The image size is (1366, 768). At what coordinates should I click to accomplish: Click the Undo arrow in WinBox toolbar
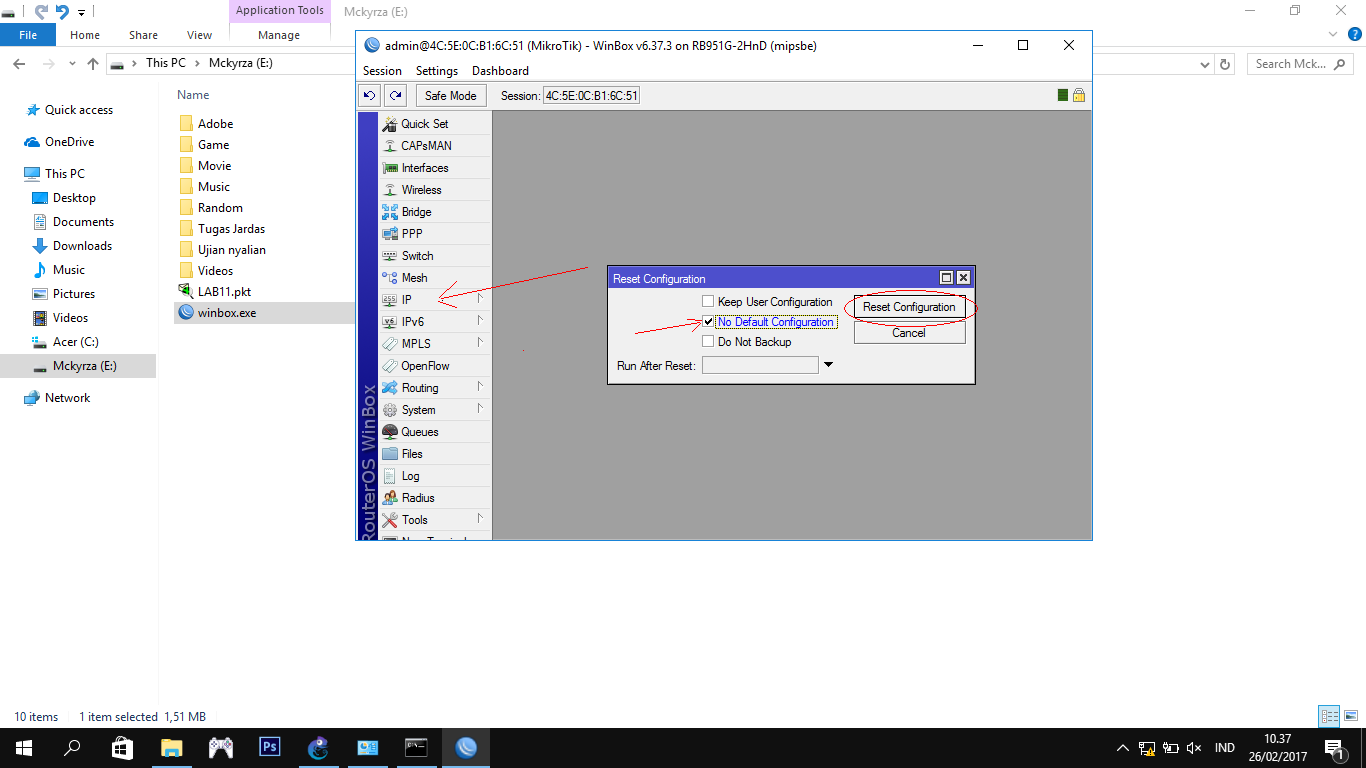[369, 95]
